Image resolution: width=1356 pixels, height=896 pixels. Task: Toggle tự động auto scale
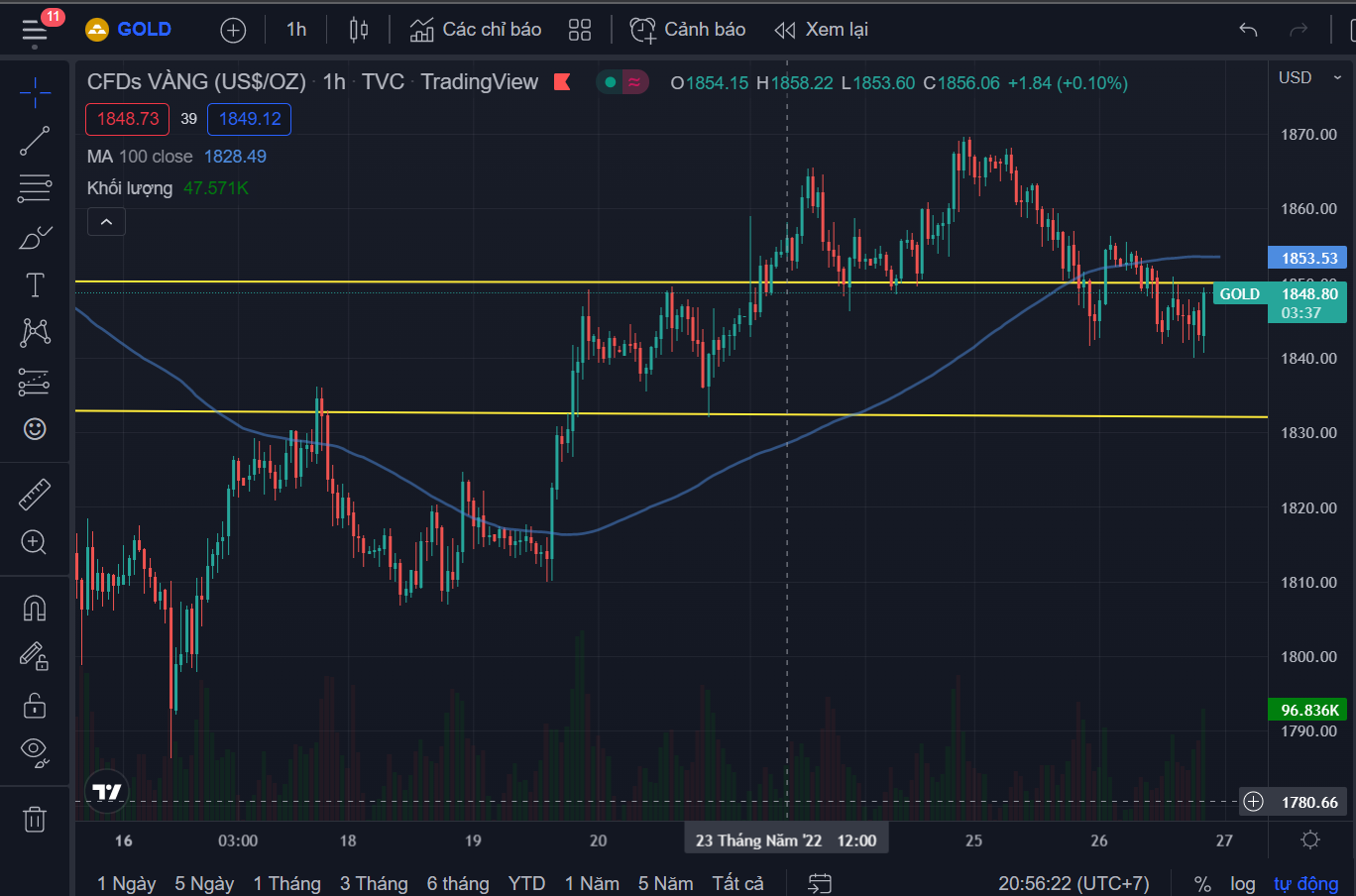click(x=1305, y=883)
